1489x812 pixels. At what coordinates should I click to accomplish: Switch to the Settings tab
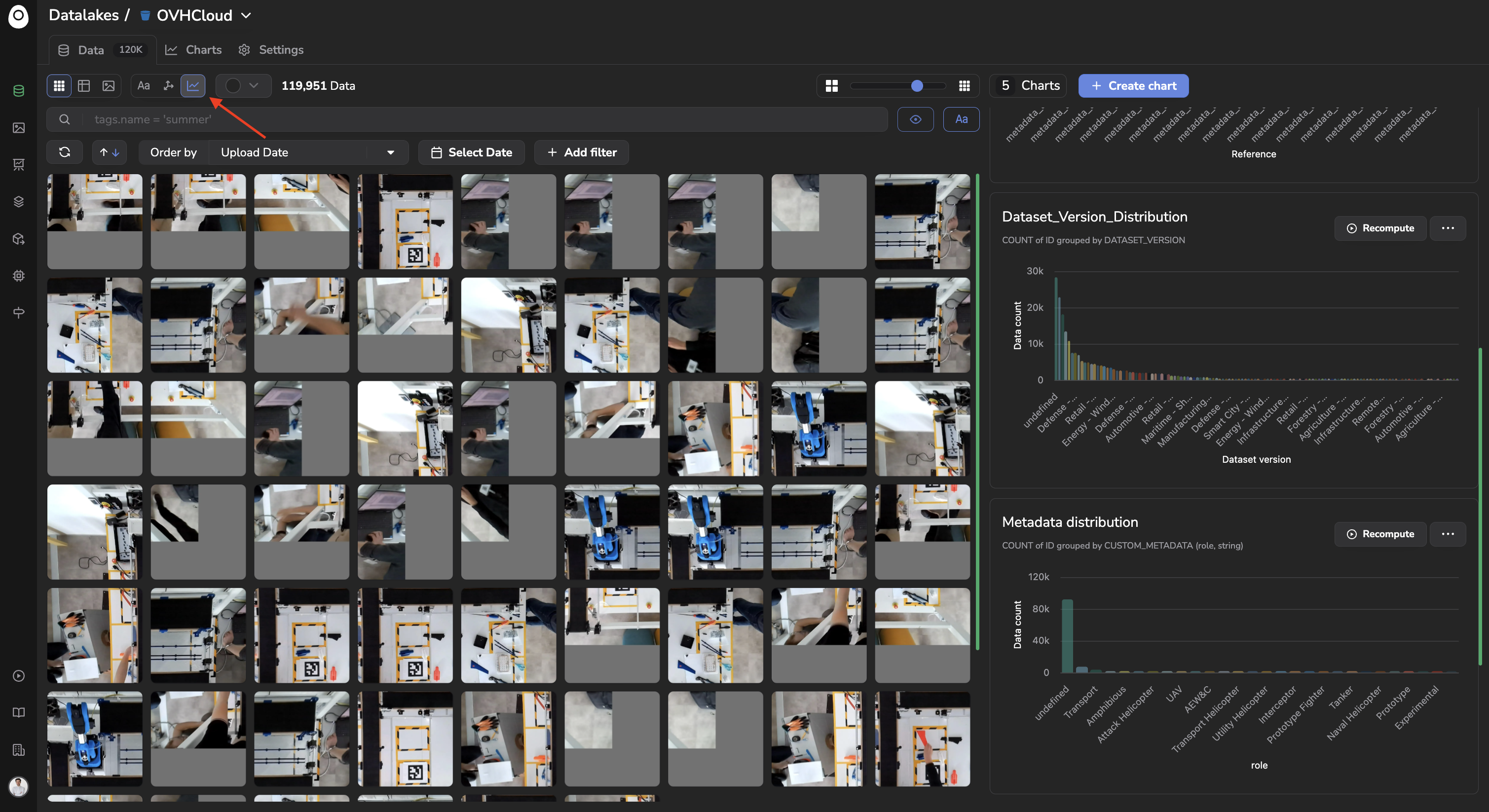271,50
